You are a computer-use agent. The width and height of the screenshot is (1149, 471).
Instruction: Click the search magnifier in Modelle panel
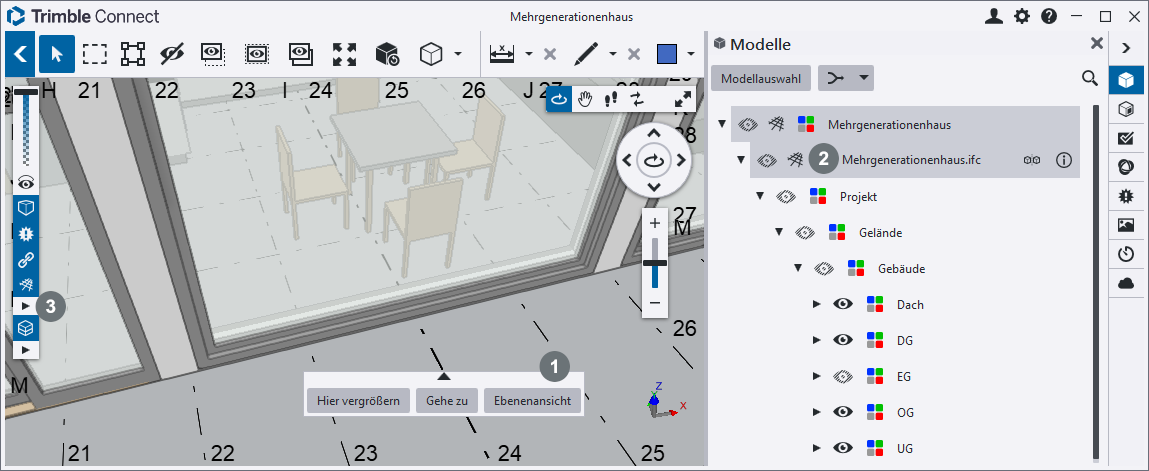(1090, 77)
